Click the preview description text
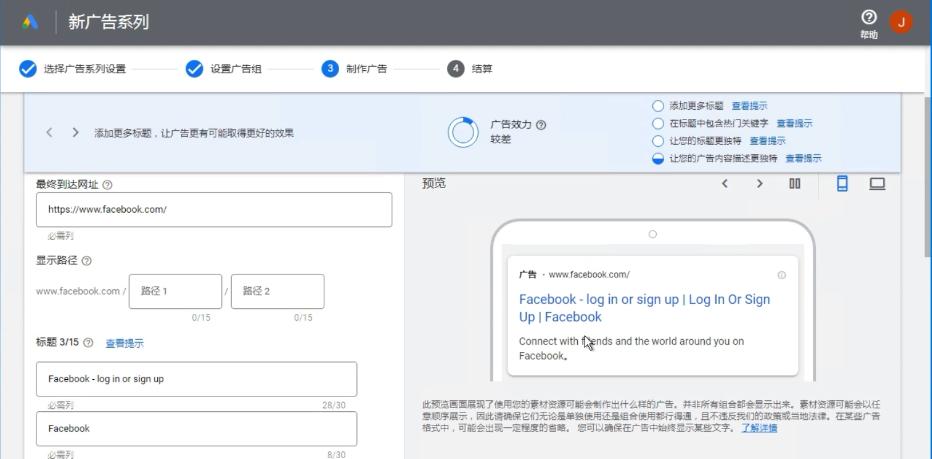 click(x=631, y=348)
